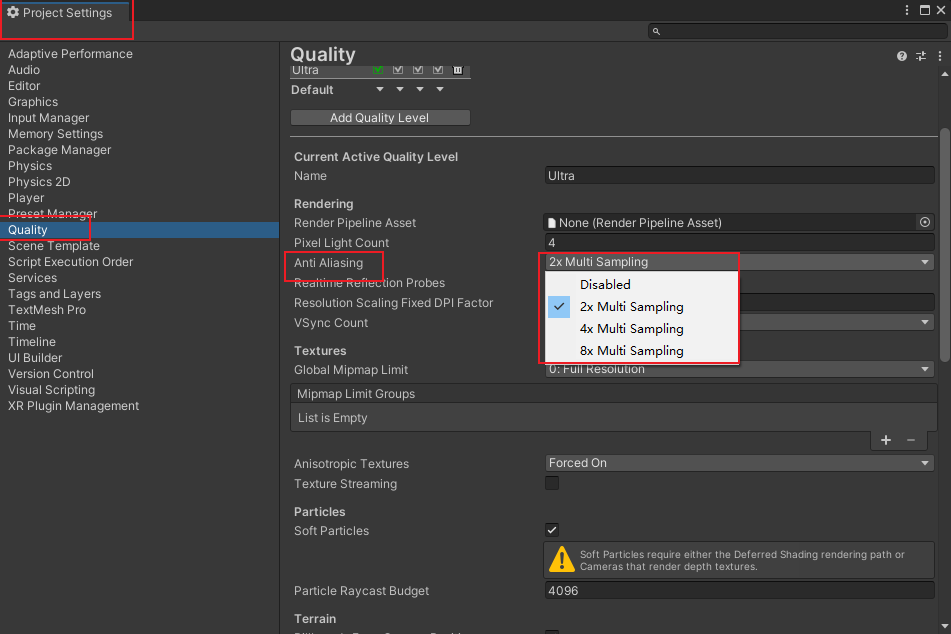Open XR Plugin Management settings

click(x=73, y=405)
